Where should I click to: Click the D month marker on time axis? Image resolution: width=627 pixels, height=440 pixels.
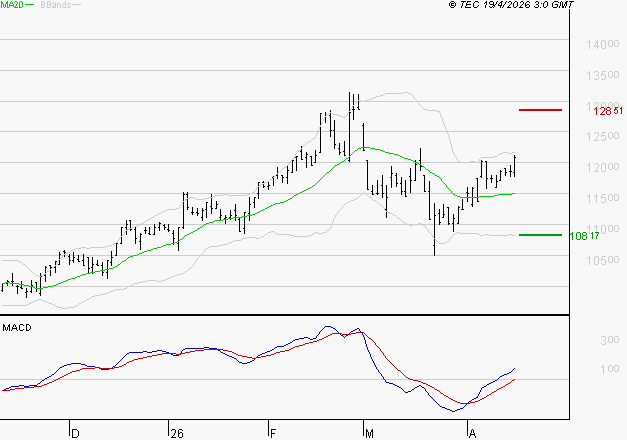tap(75, 433)
